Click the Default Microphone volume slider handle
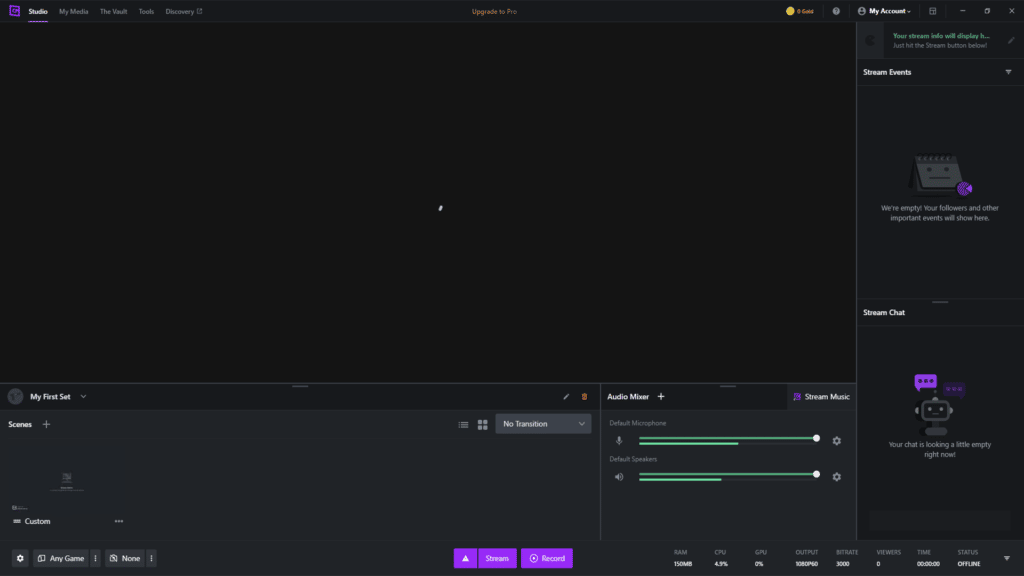1024x576 pixels. click(816, 438)
